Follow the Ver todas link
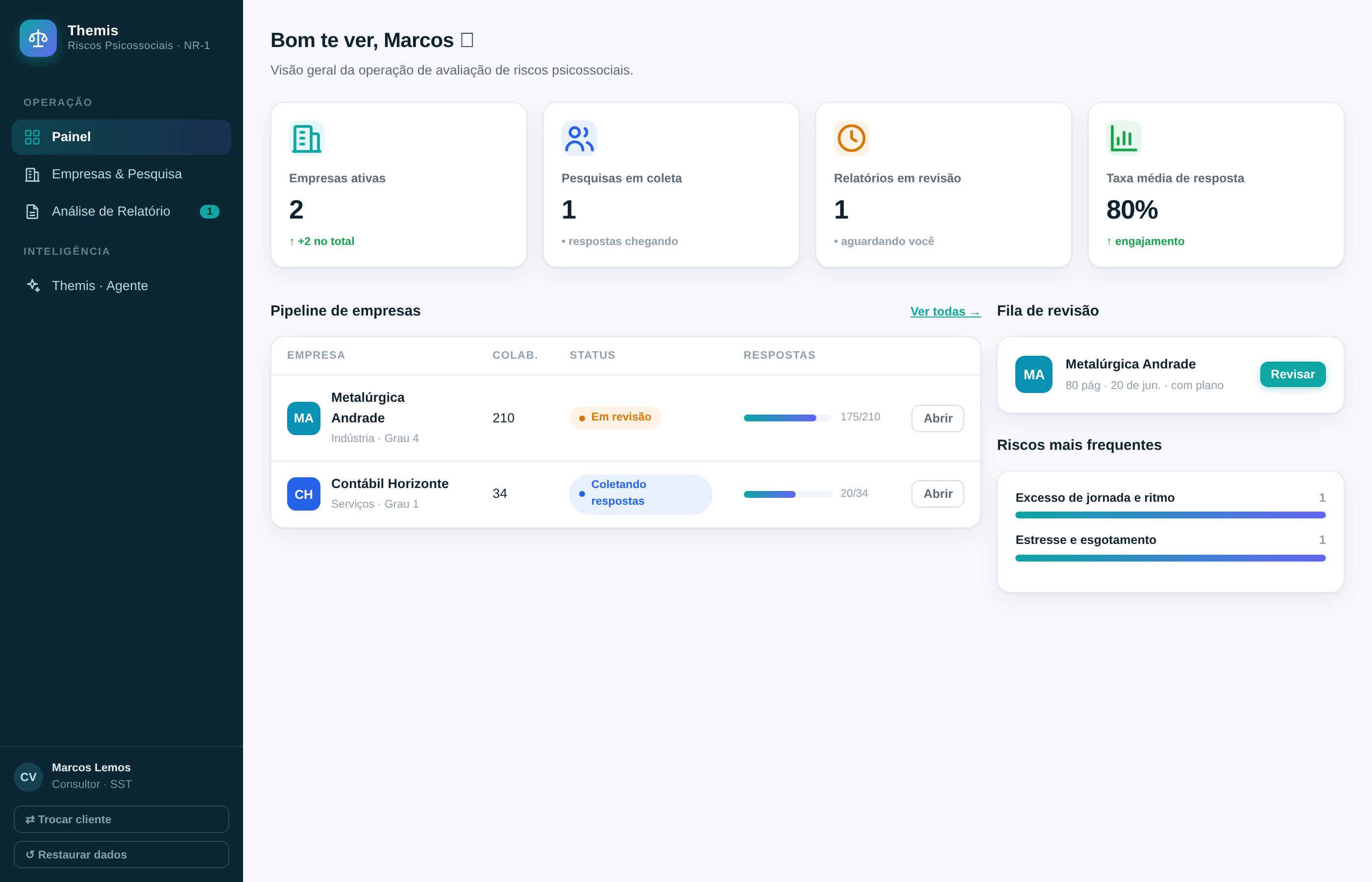Screen dimensions: 1372x882 tap(945, 312)
